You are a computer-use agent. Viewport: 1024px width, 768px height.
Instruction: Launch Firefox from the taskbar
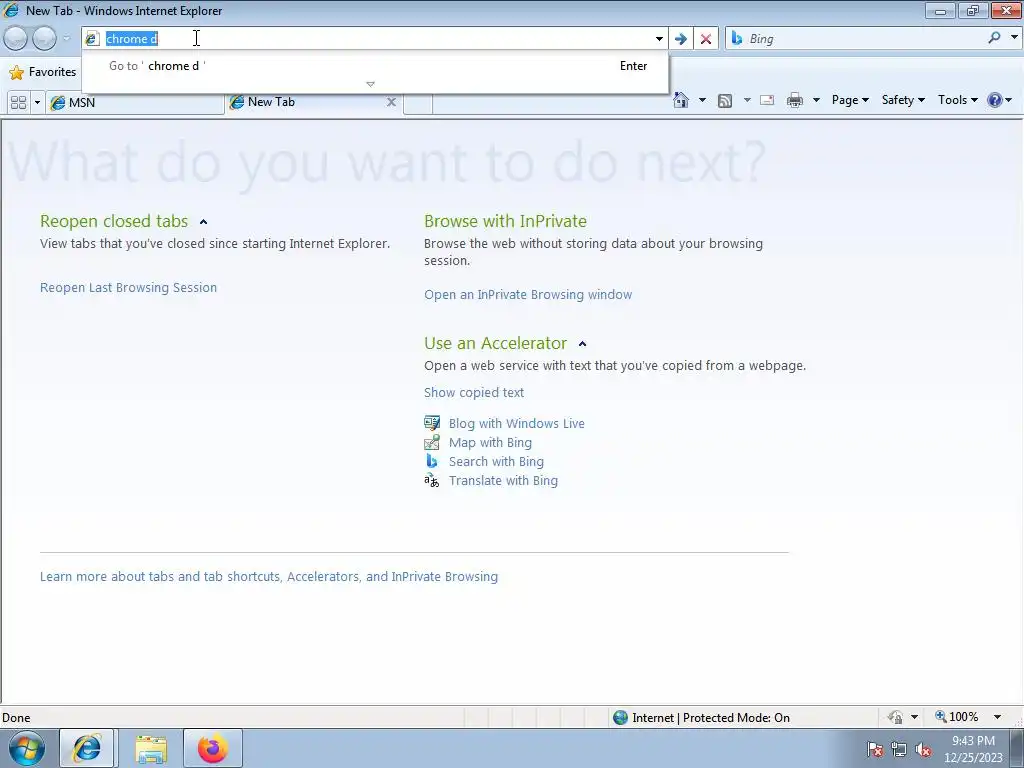click(213, 748)
